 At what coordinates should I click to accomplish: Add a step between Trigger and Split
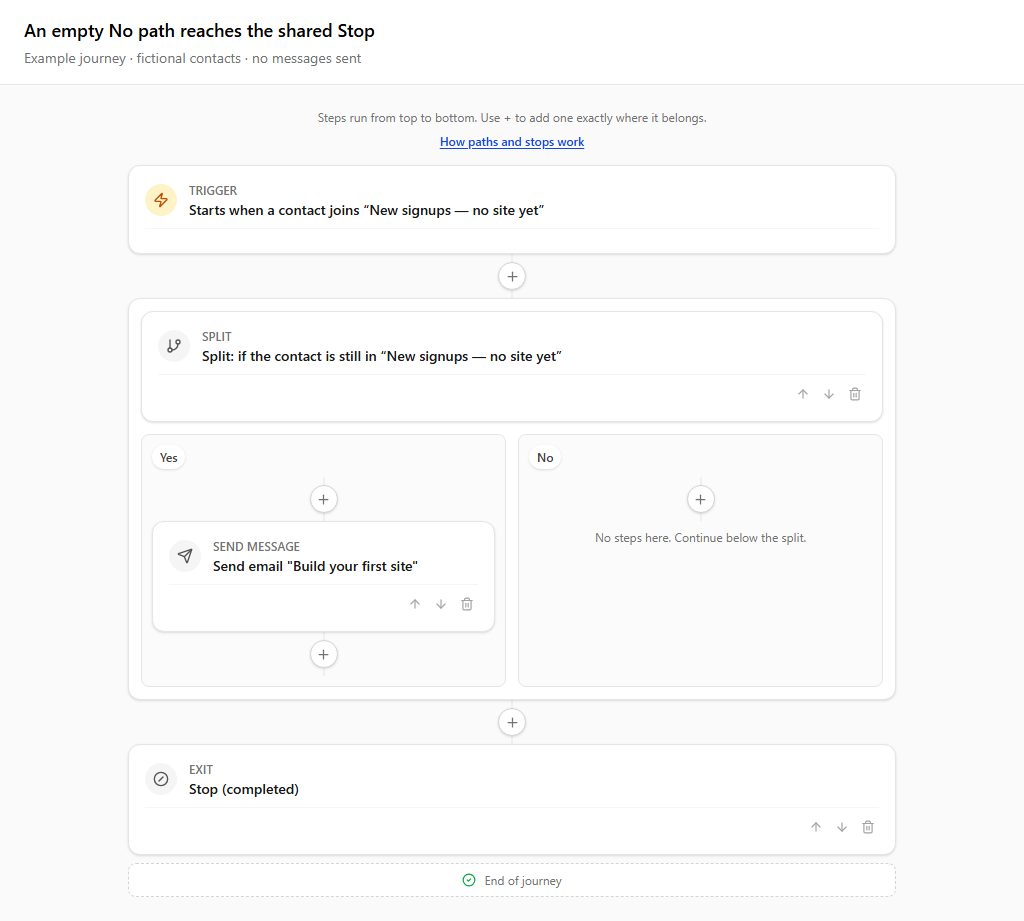[x=512, y=276]
